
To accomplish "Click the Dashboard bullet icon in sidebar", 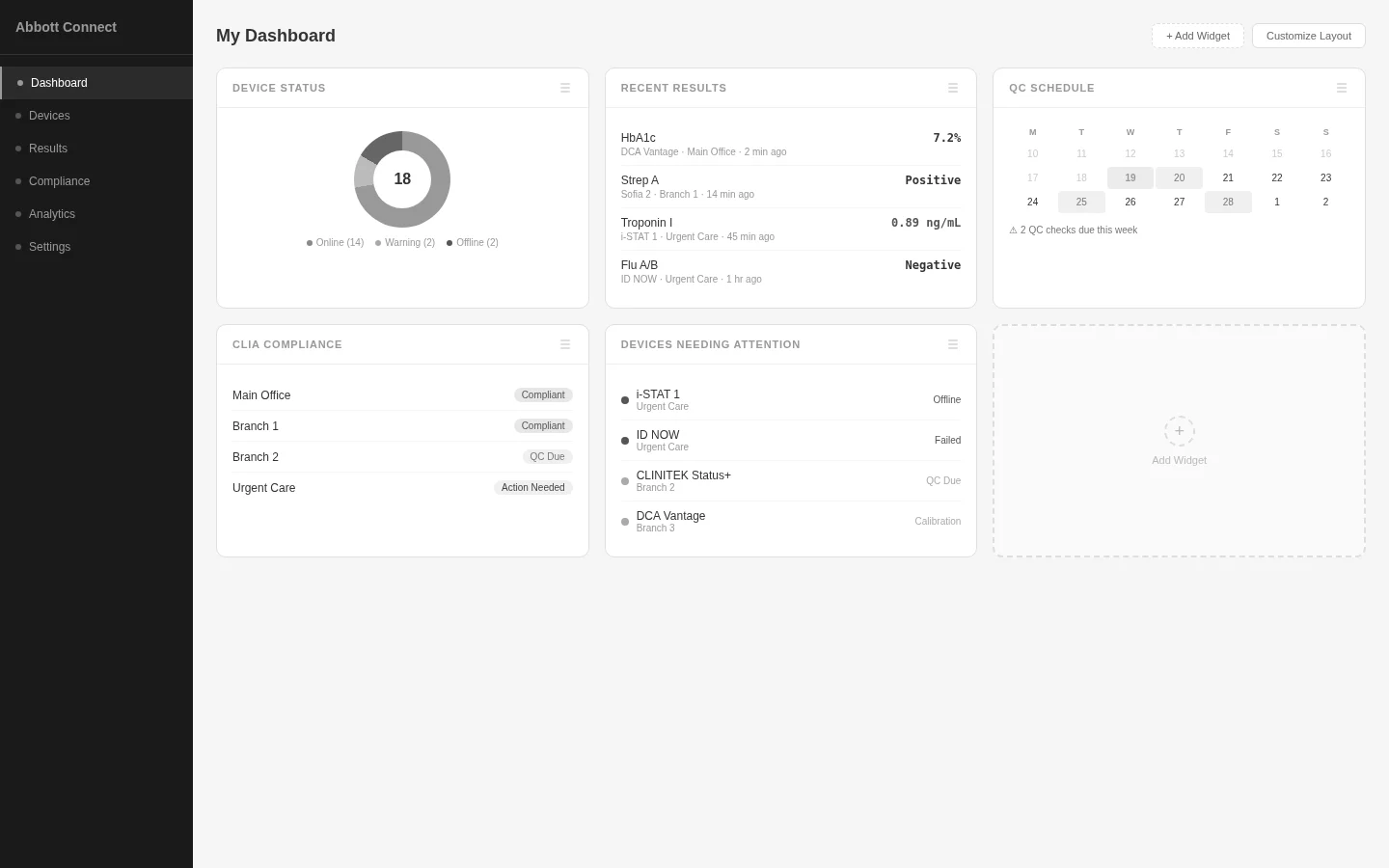I will tap(20, 83).
